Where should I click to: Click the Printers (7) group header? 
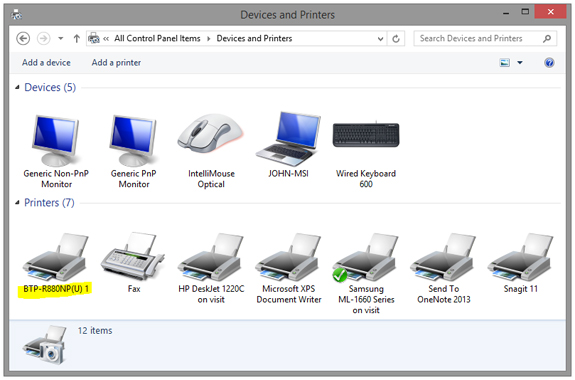coord(49,202)
